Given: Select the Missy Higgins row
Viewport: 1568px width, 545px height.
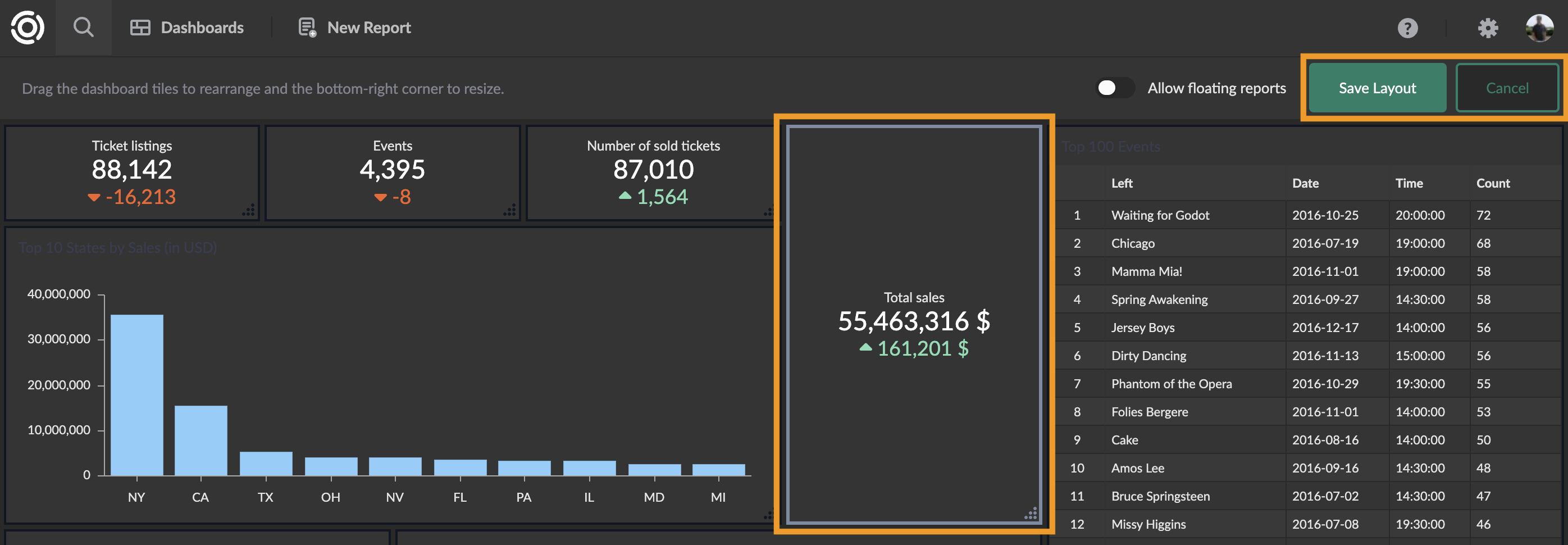Looking at the screenshot, I should tap(1309, 524).
